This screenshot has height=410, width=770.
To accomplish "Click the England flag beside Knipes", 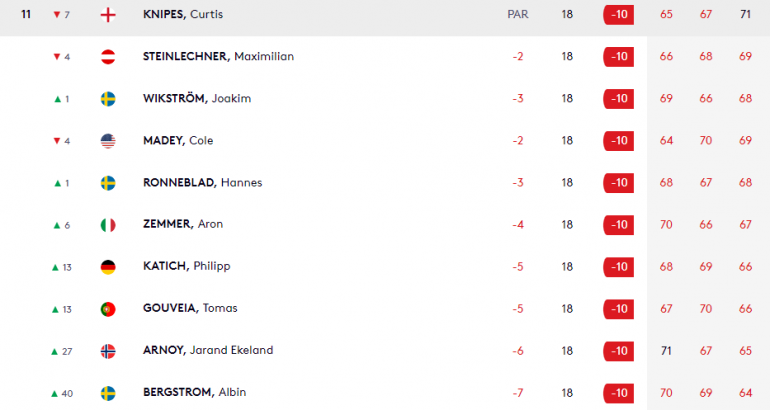I will 108,15.
